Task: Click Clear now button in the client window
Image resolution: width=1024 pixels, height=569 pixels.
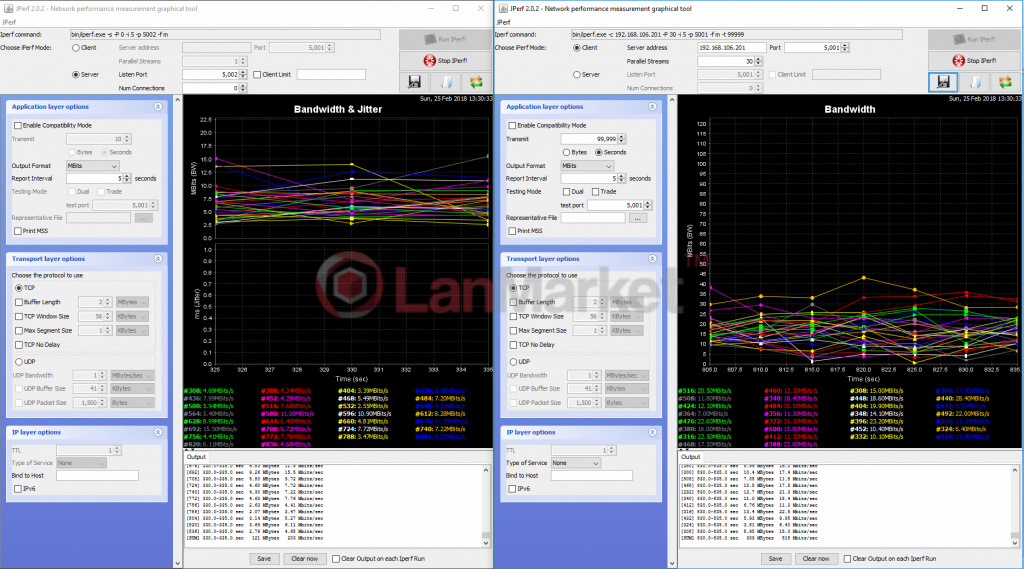Action: coord(816,558)
